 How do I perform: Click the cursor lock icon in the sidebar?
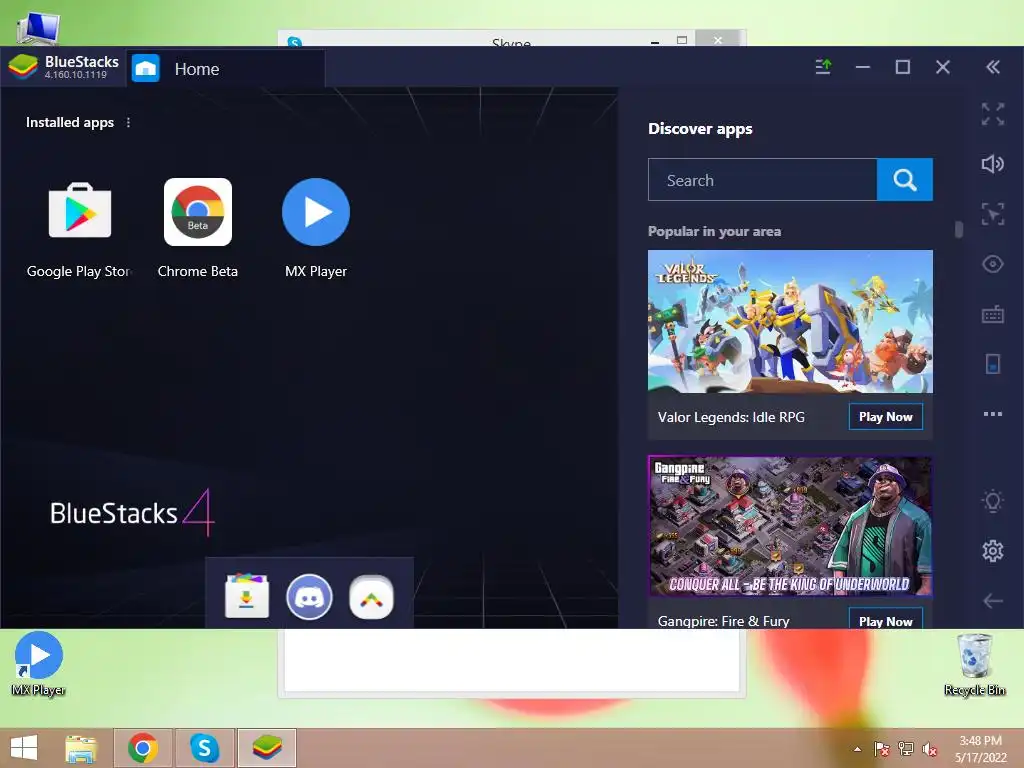(993, 214)
